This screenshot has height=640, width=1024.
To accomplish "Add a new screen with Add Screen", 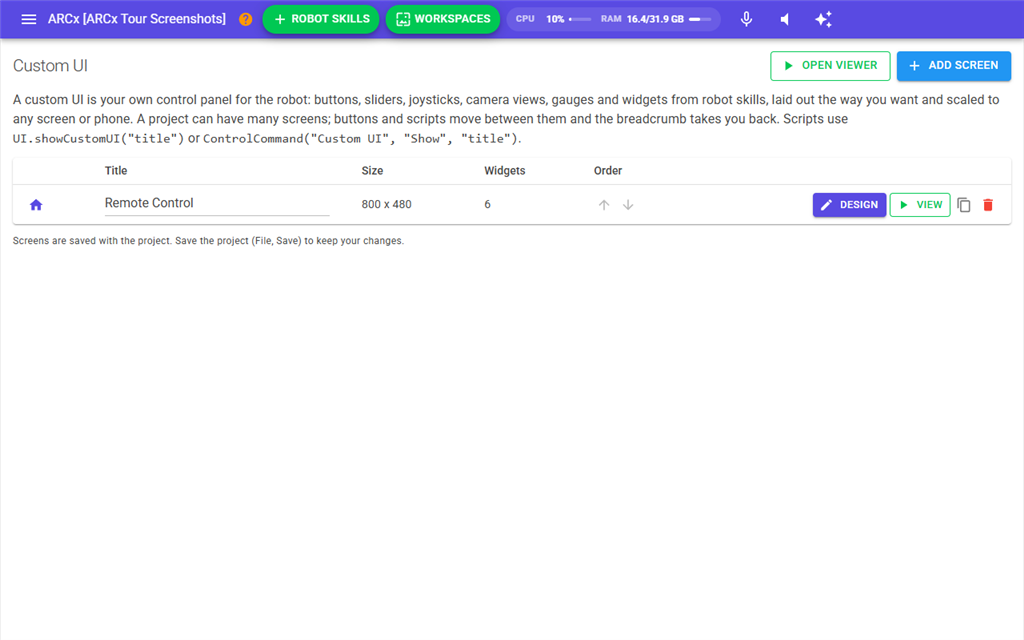I will (x=953, y=66).
